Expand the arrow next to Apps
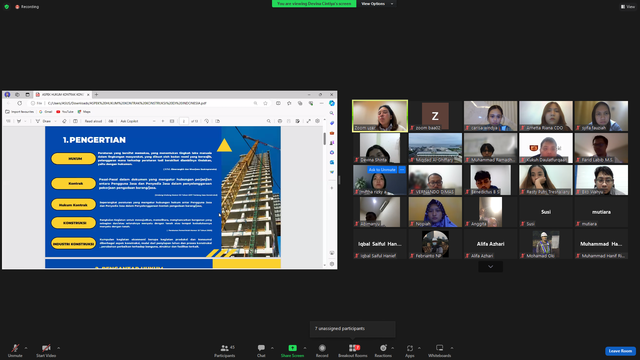Viewport: 640px width, 360px height. coord(419,348)
